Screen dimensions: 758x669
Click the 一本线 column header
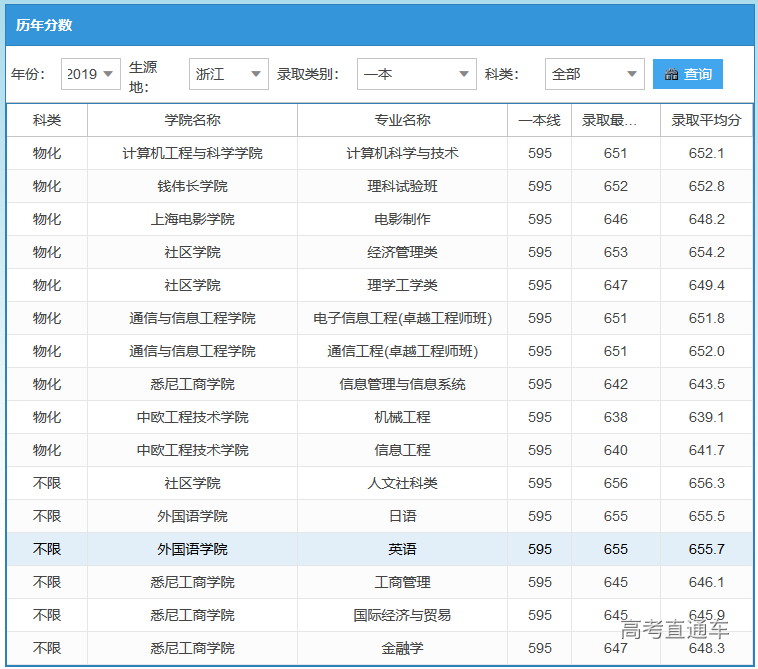coord(540,120)
